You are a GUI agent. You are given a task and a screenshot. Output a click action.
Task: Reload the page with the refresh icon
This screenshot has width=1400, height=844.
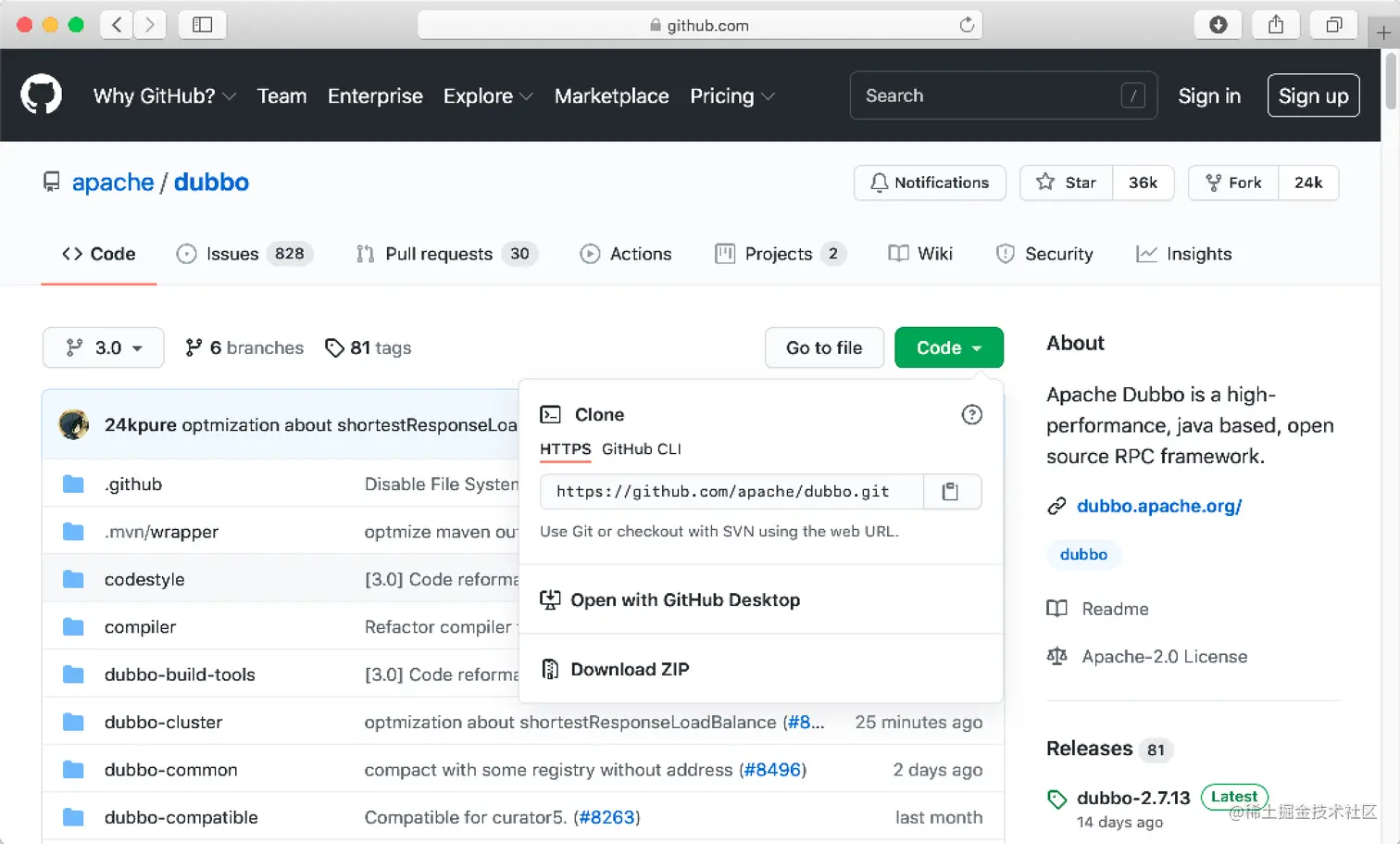point(967,25)
